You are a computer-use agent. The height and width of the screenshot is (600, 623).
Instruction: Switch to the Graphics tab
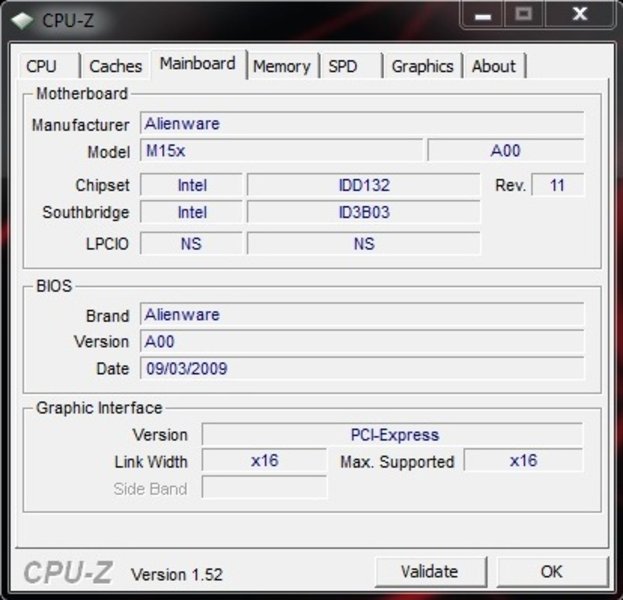(423, 66)
